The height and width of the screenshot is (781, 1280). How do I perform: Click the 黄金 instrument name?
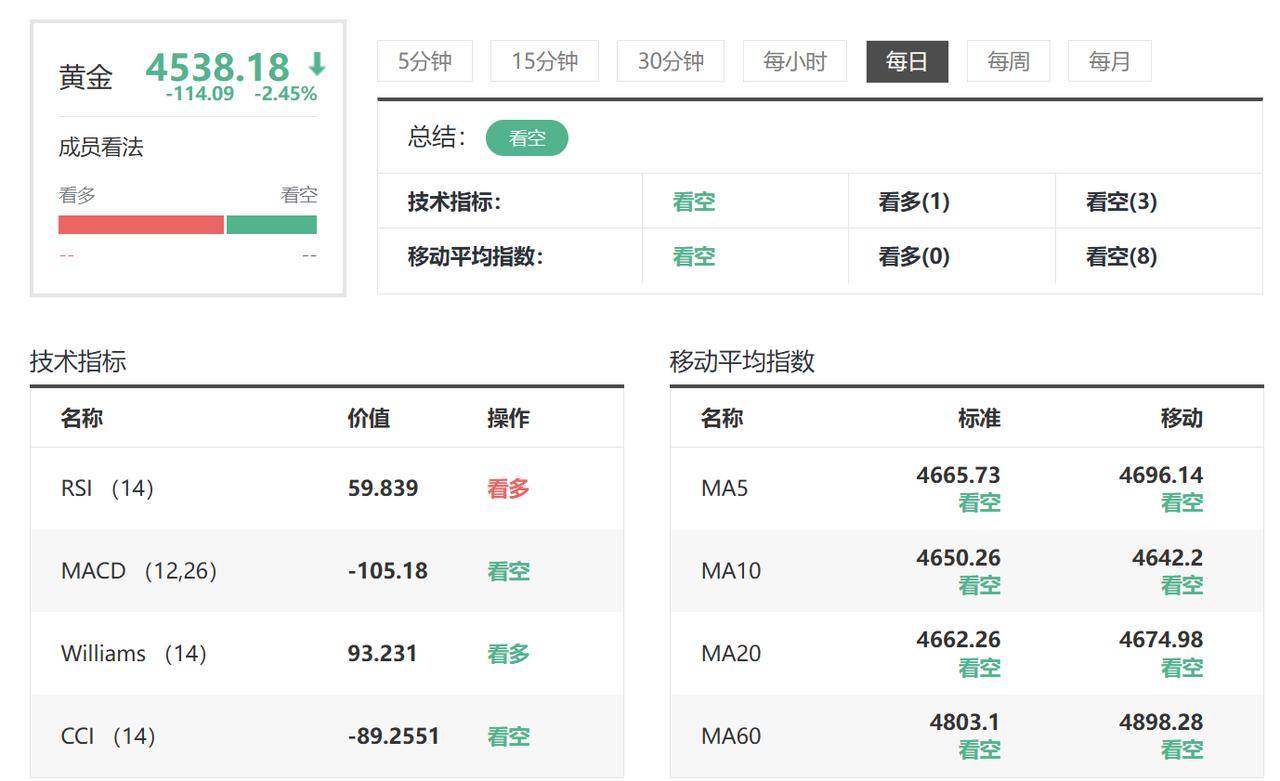[86, 77]
